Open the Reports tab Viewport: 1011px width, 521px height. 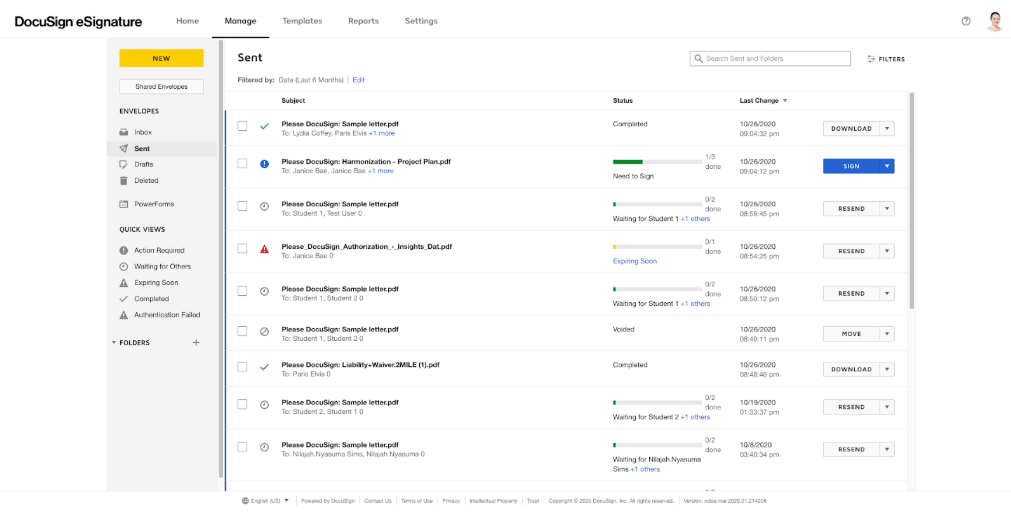pyautogui.click(x=363, y=21)
